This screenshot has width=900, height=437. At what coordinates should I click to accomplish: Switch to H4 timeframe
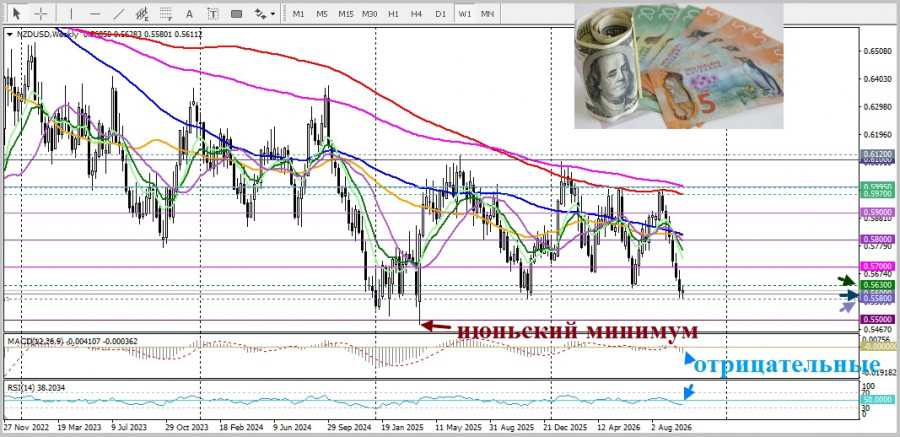point(417,13)
